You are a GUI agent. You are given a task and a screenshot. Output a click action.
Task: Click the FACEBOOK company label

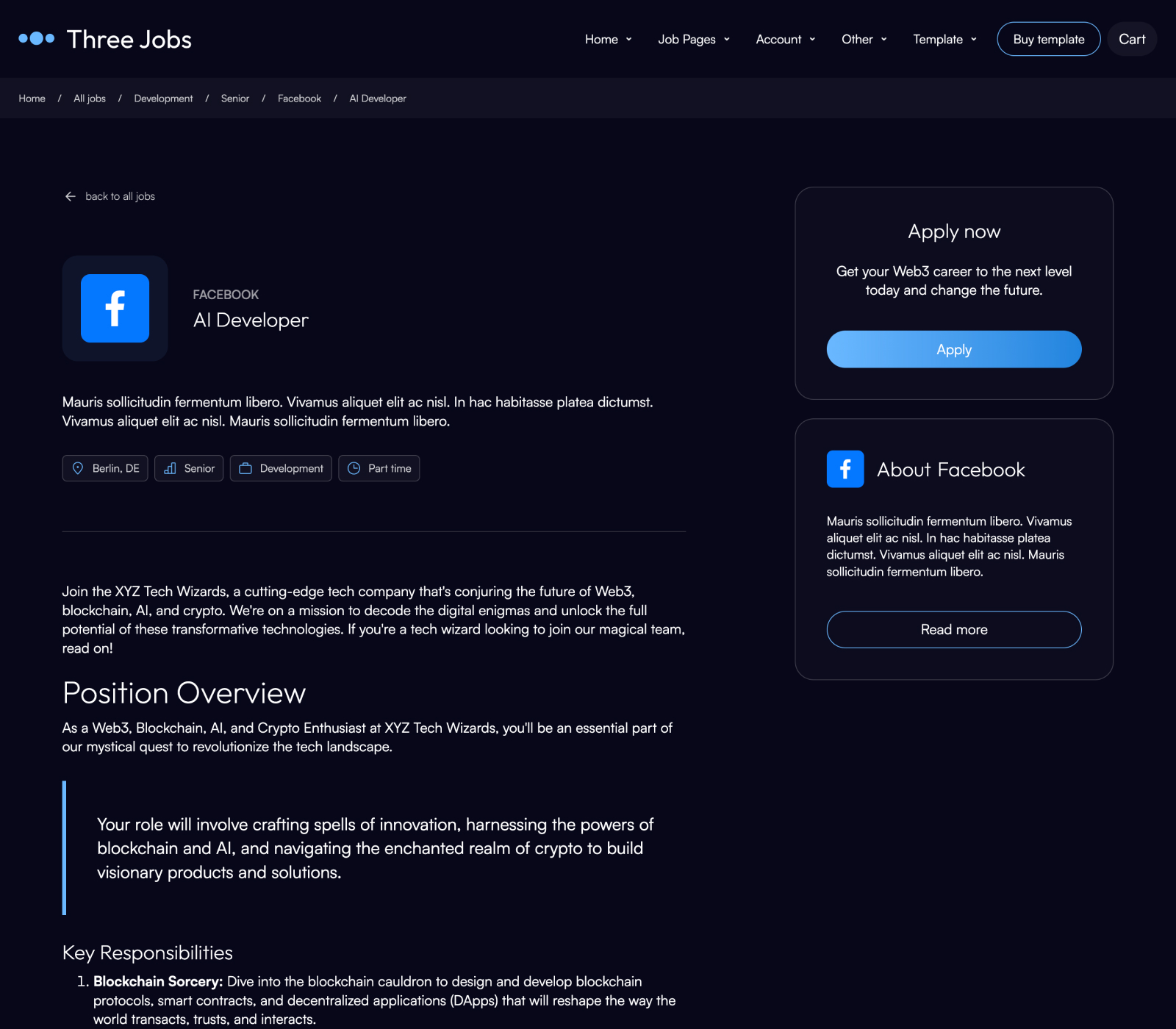click(226, 295)
